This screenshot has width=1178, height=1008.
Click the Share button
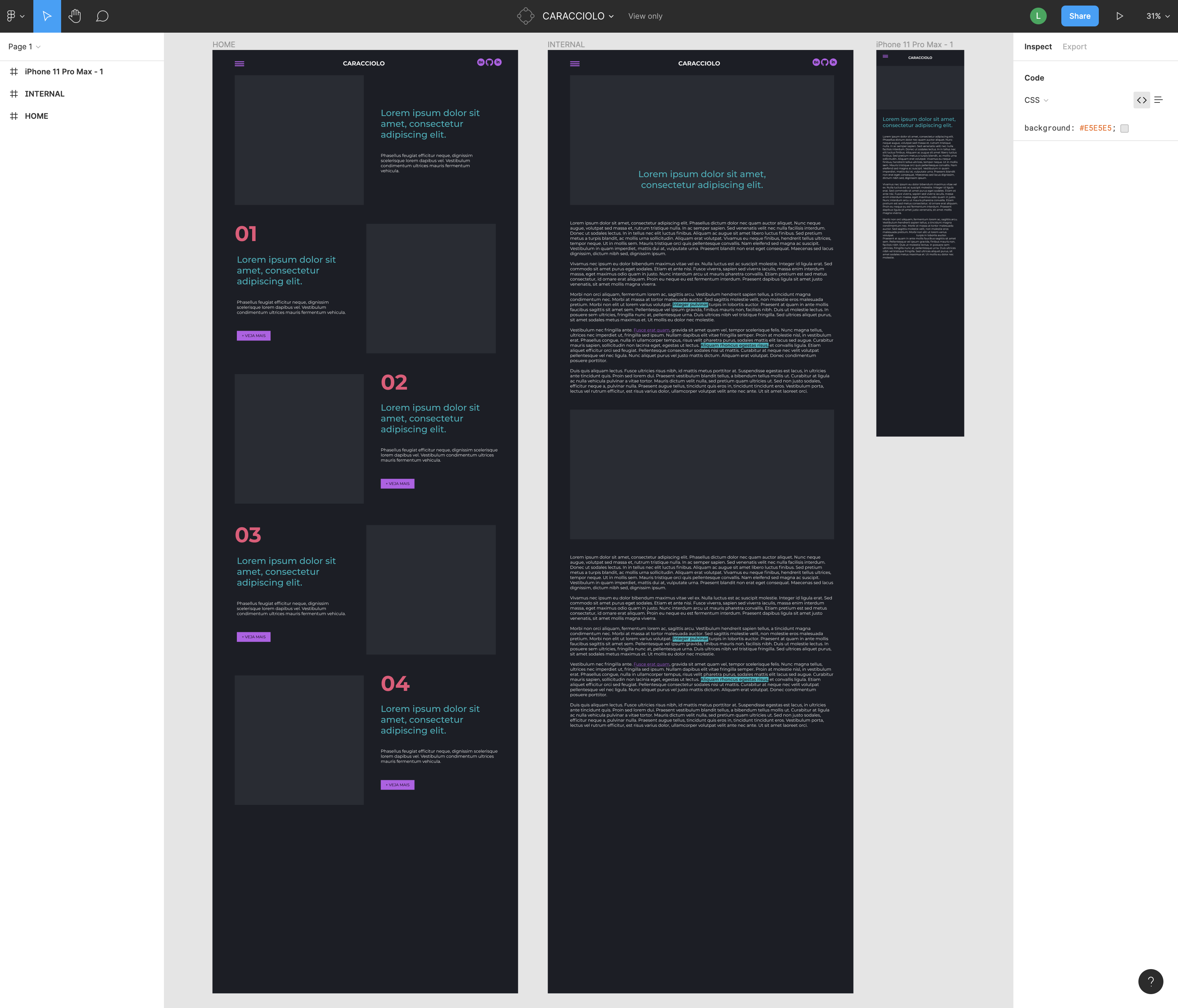tap(1079, 16)
